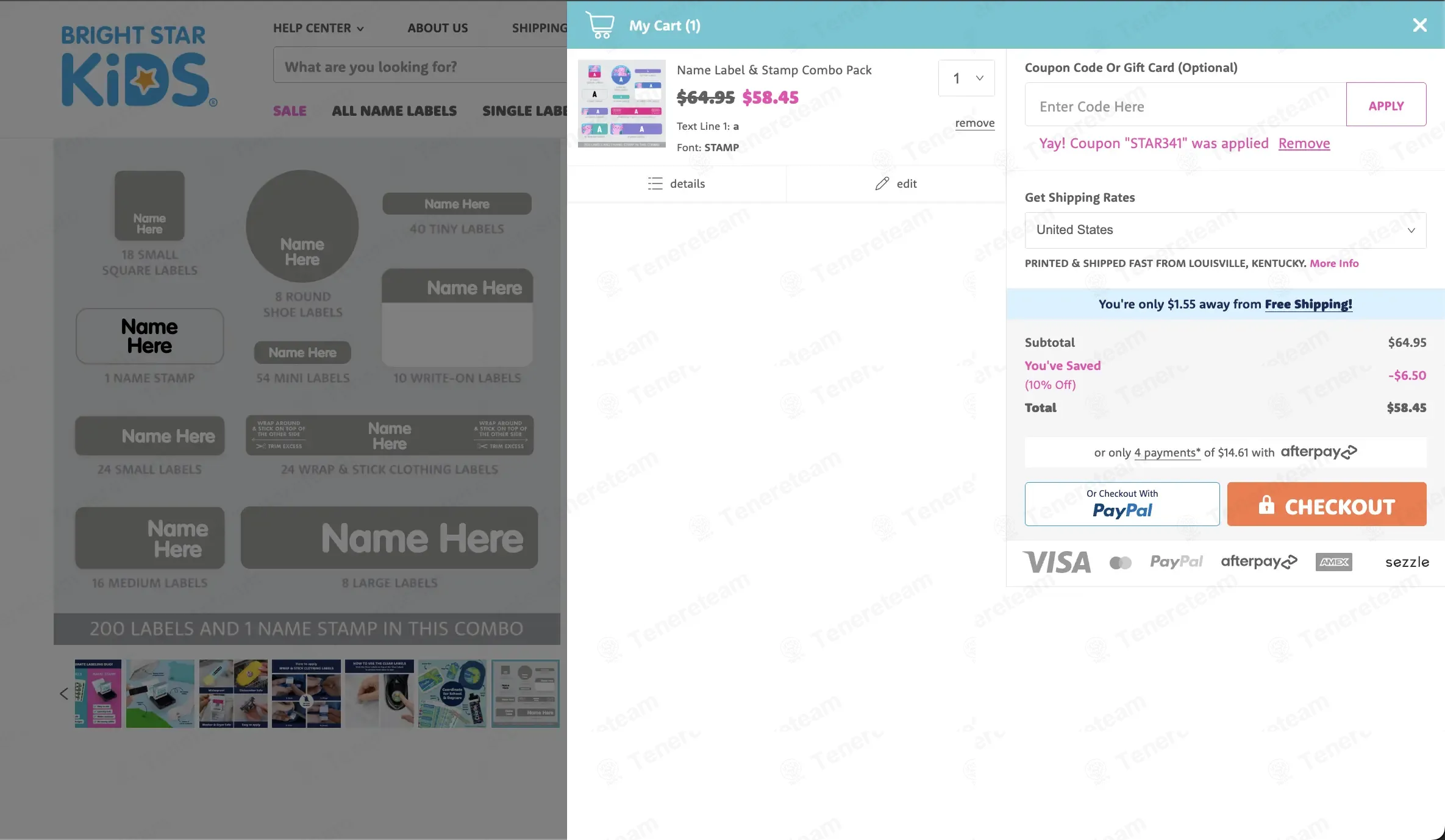Click the Apply coupon button

(x=1386, y=105)
